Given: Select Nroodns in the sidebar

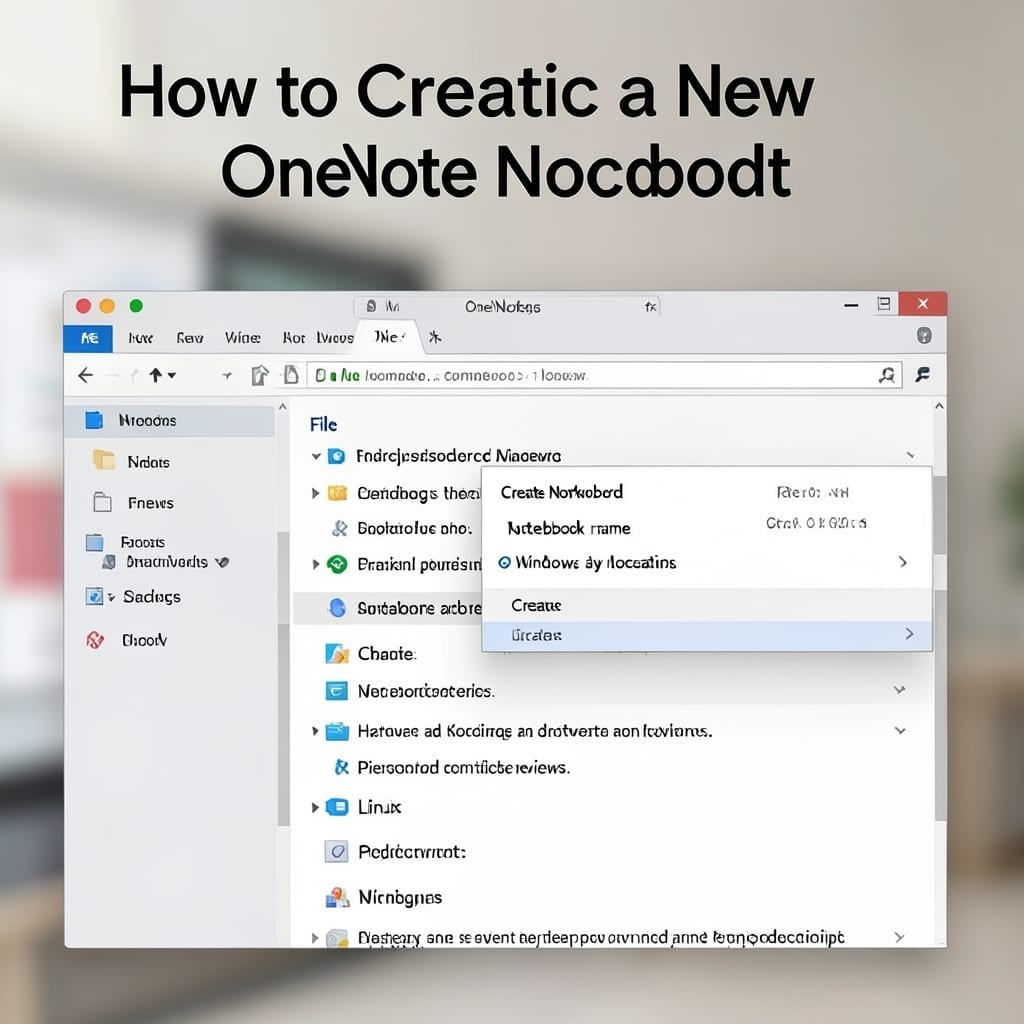Looking at the screenshot, I should pos(170,421).
